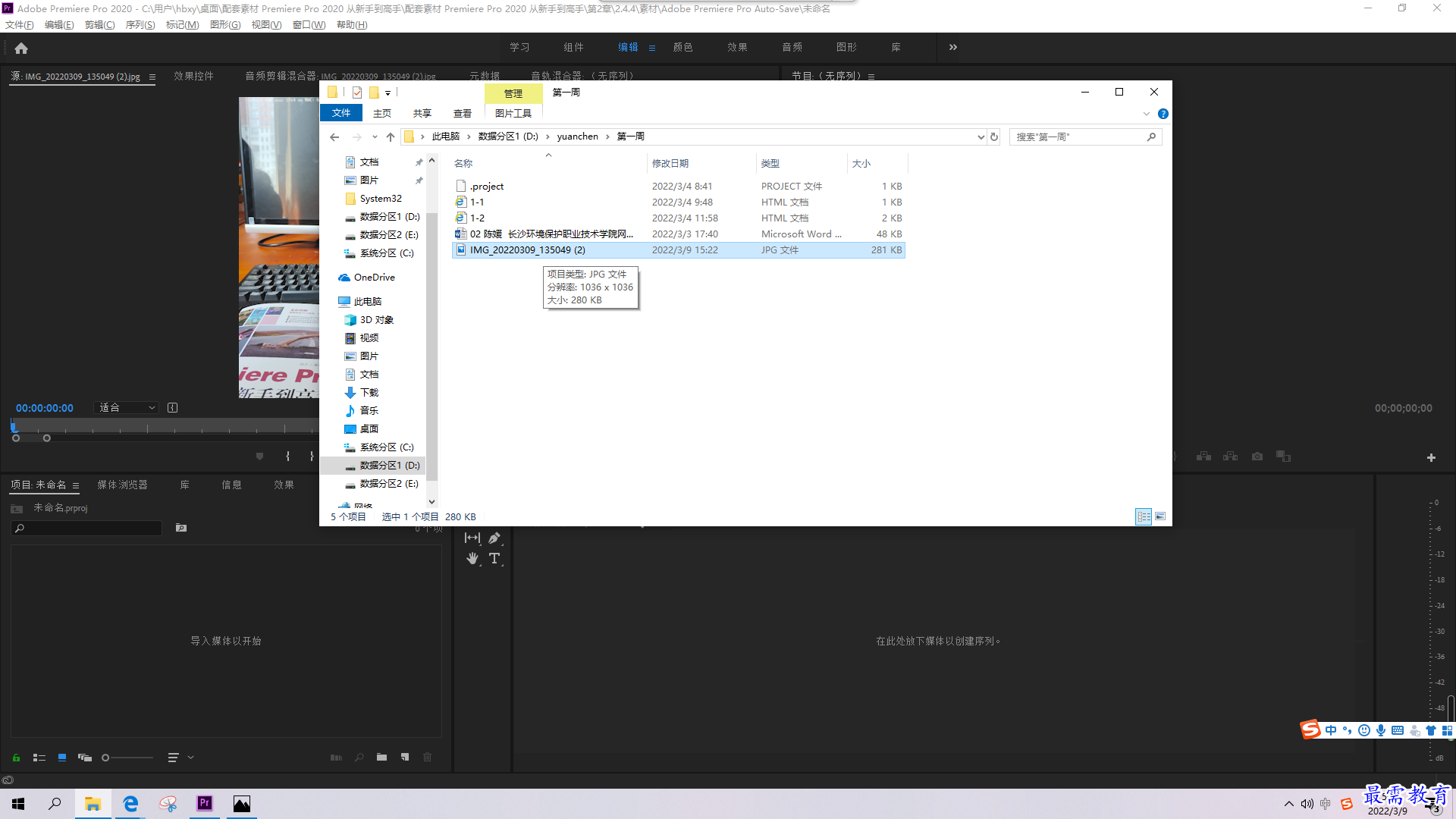The image size is (1456, 819).
Task: Switch Project panel to list view
Action: point(39,757)
